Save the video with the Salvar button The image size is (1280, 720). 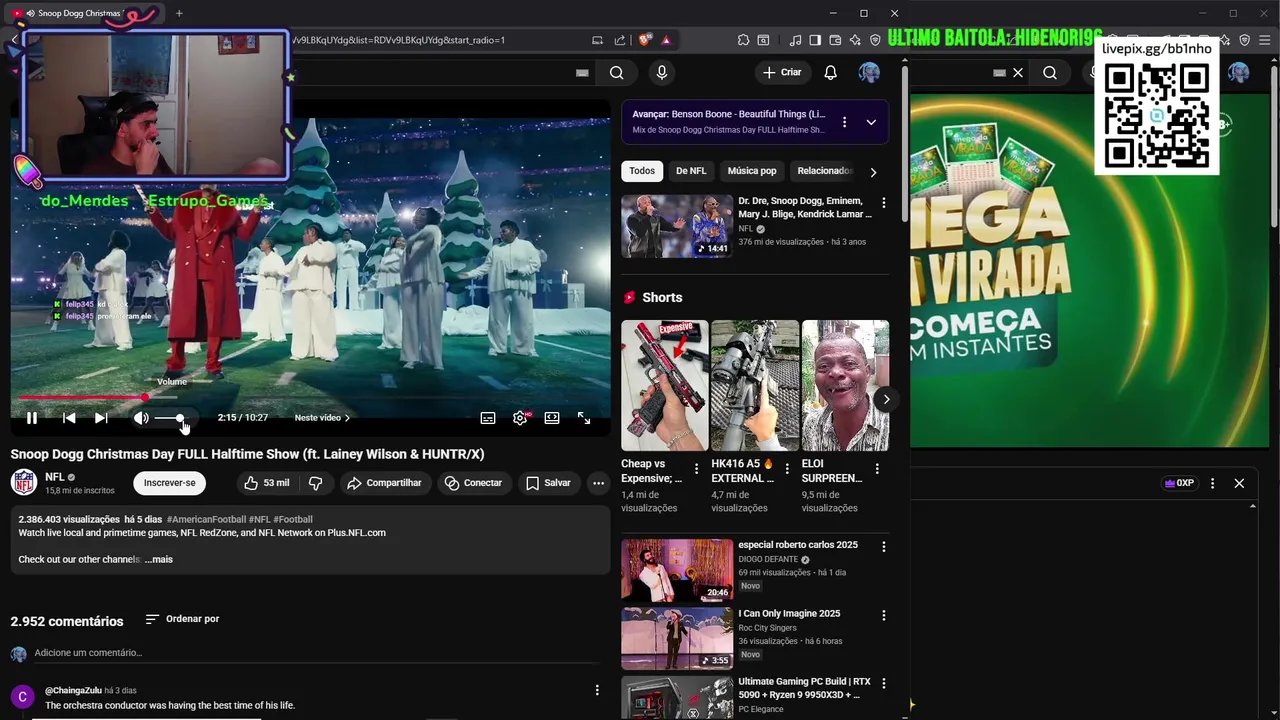tap(548, 483)
